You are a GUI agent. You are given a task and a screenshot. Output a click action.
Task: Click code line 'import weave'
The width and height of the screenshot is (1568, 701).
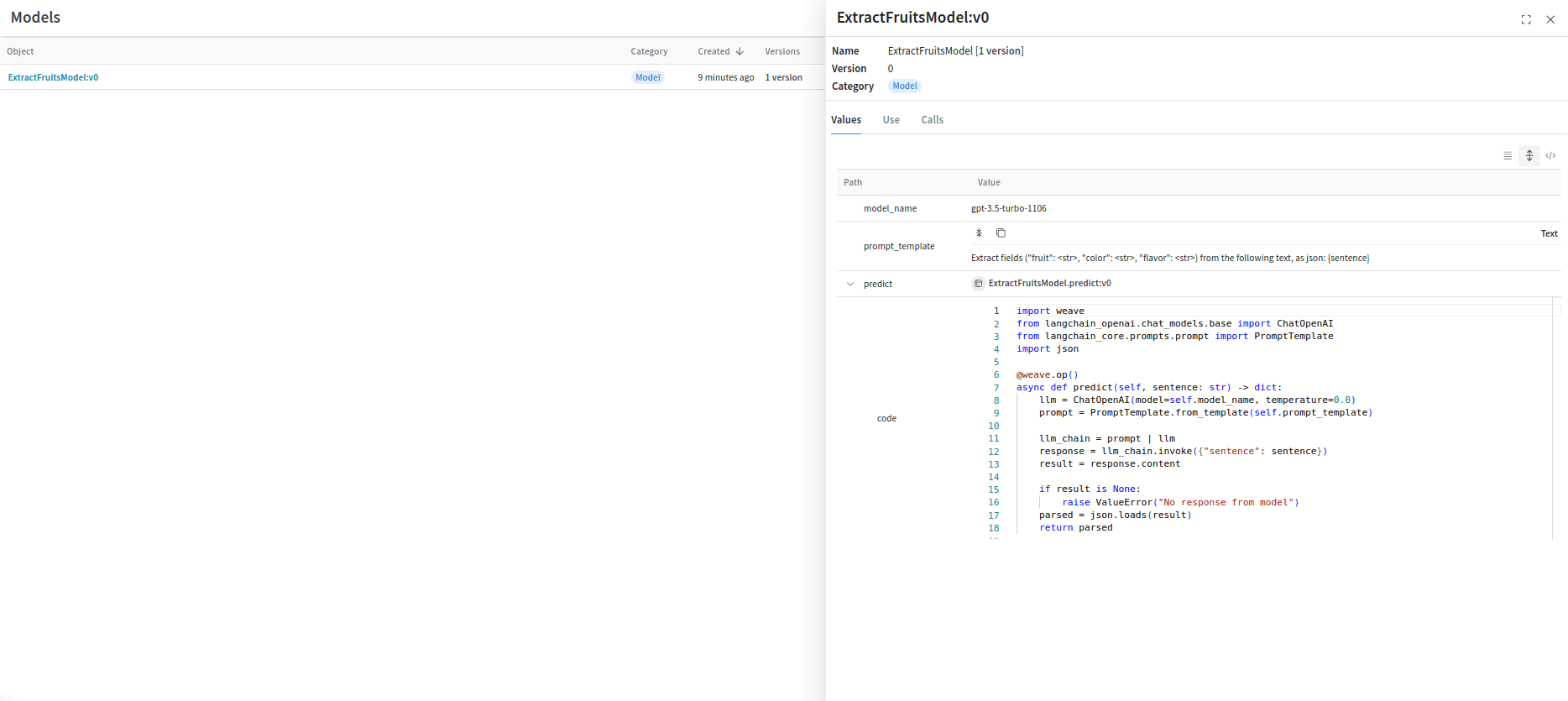point(1050,311)
